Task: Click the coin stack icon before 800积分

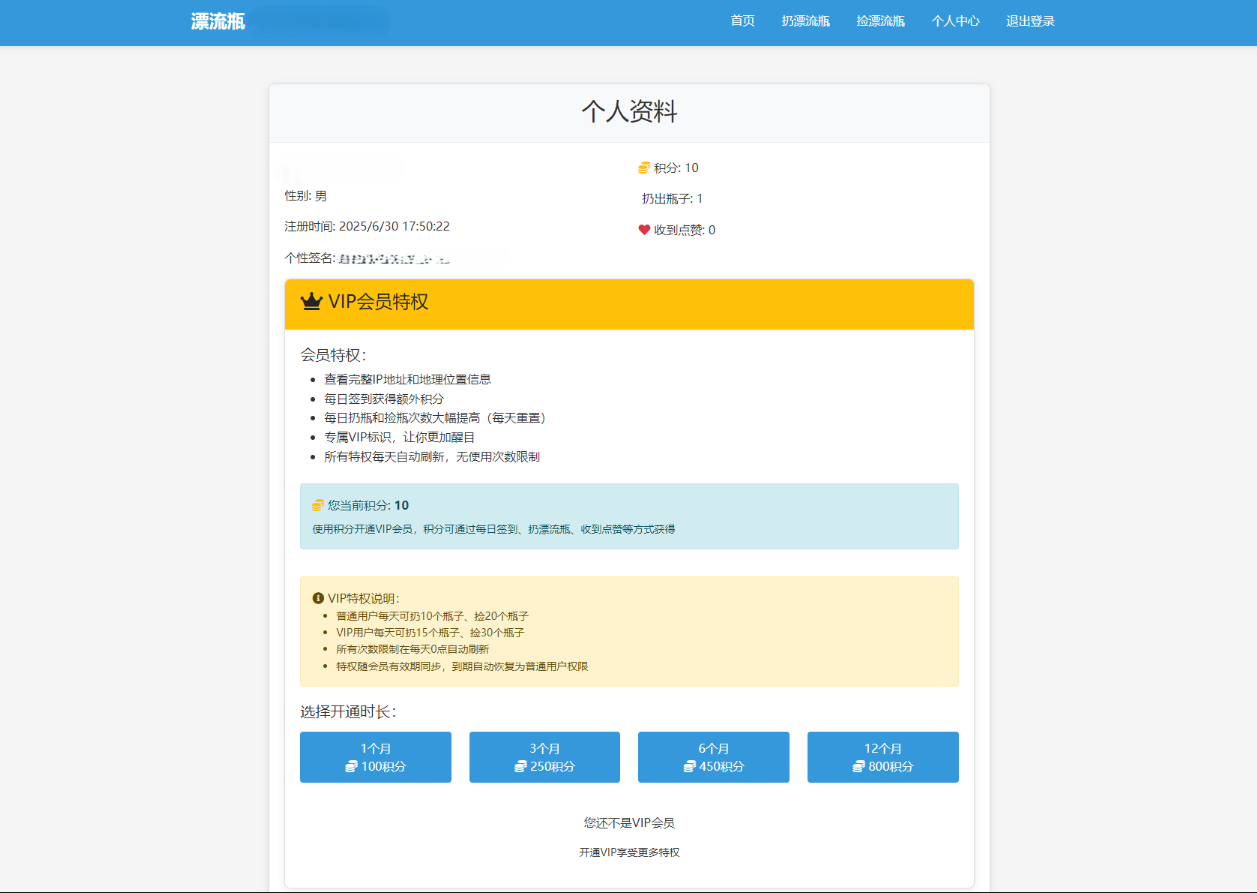Action: coord(858,767)
